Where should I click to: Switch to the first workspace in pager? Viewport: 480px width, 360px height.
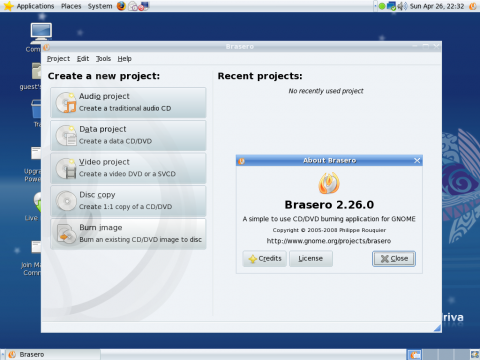[414, 355]
